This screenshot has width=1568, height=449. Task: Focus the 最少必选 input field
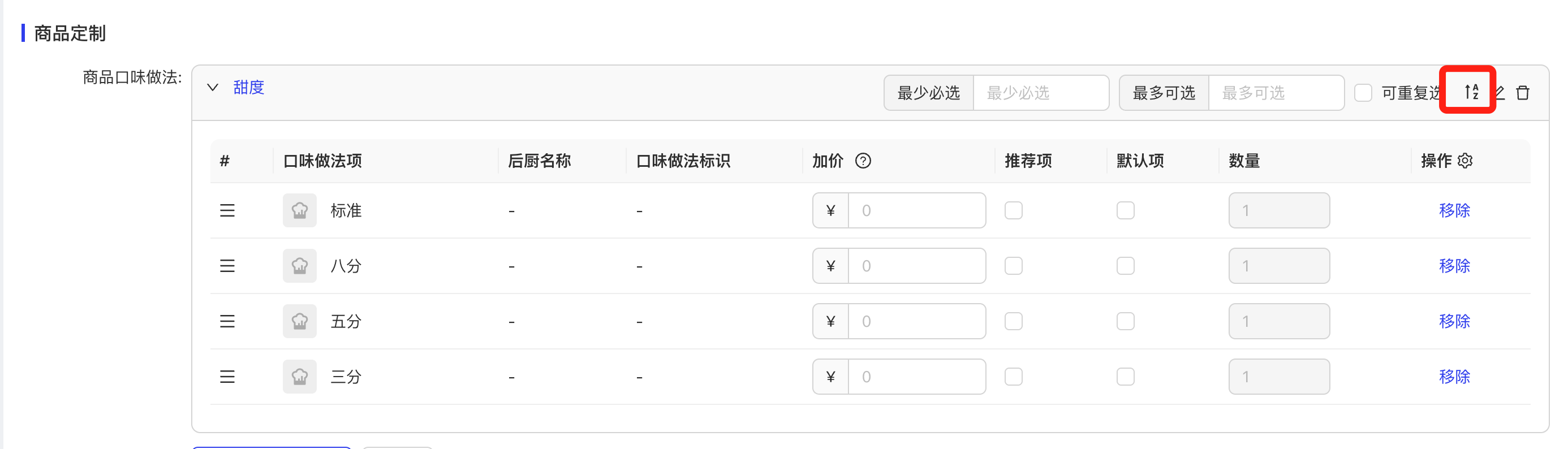[1040, 93]
